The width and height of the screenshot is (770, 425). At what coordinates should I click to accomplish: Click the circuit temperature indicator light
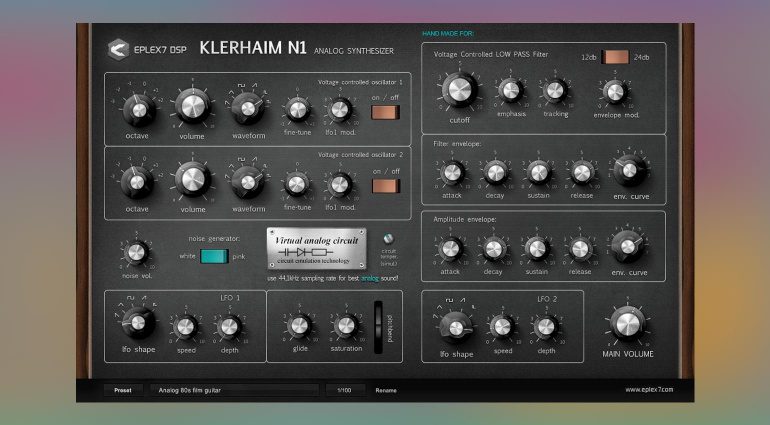(387, 239)
